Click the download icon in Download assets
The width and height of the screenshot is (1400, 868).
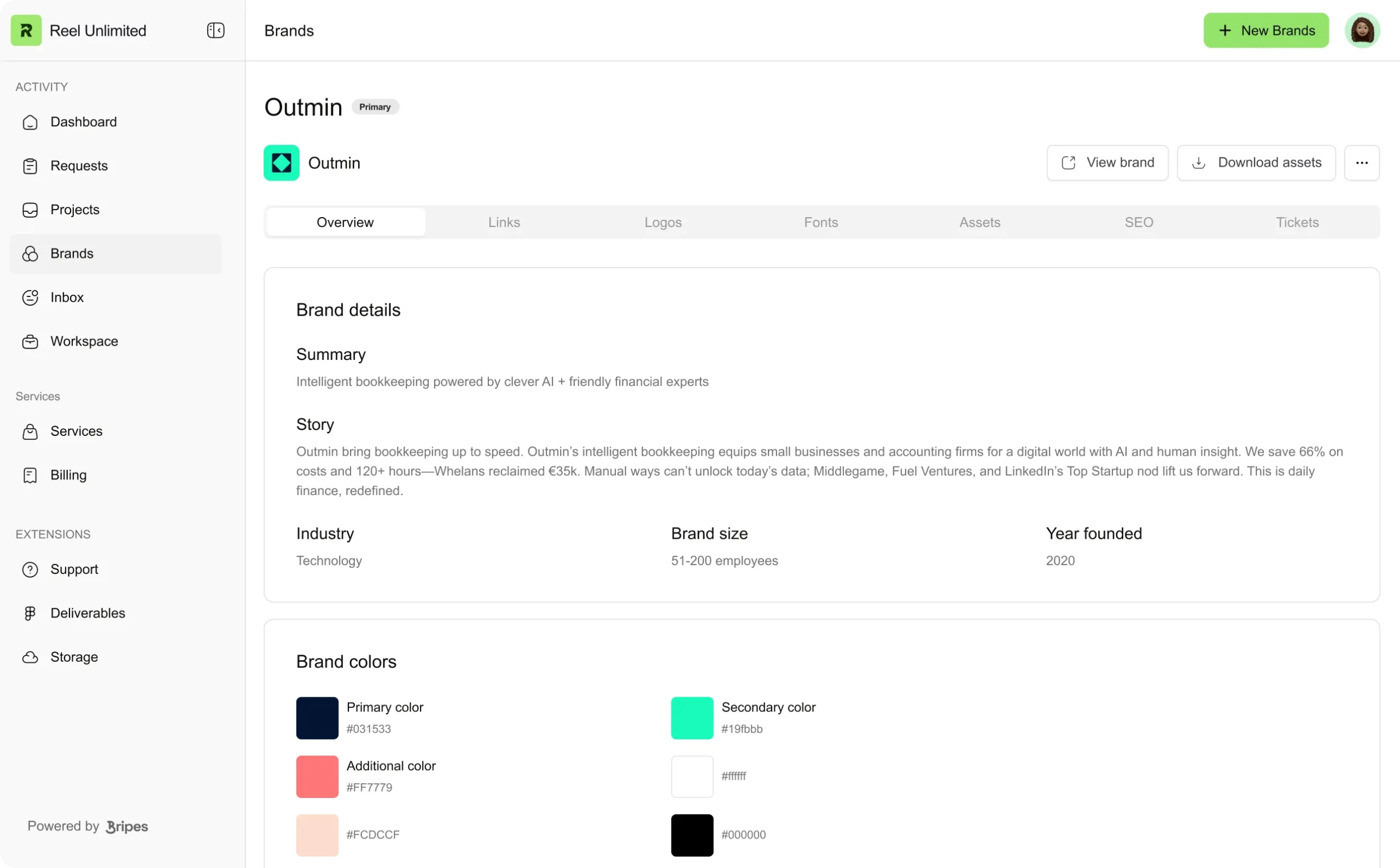pos(1198,163)
